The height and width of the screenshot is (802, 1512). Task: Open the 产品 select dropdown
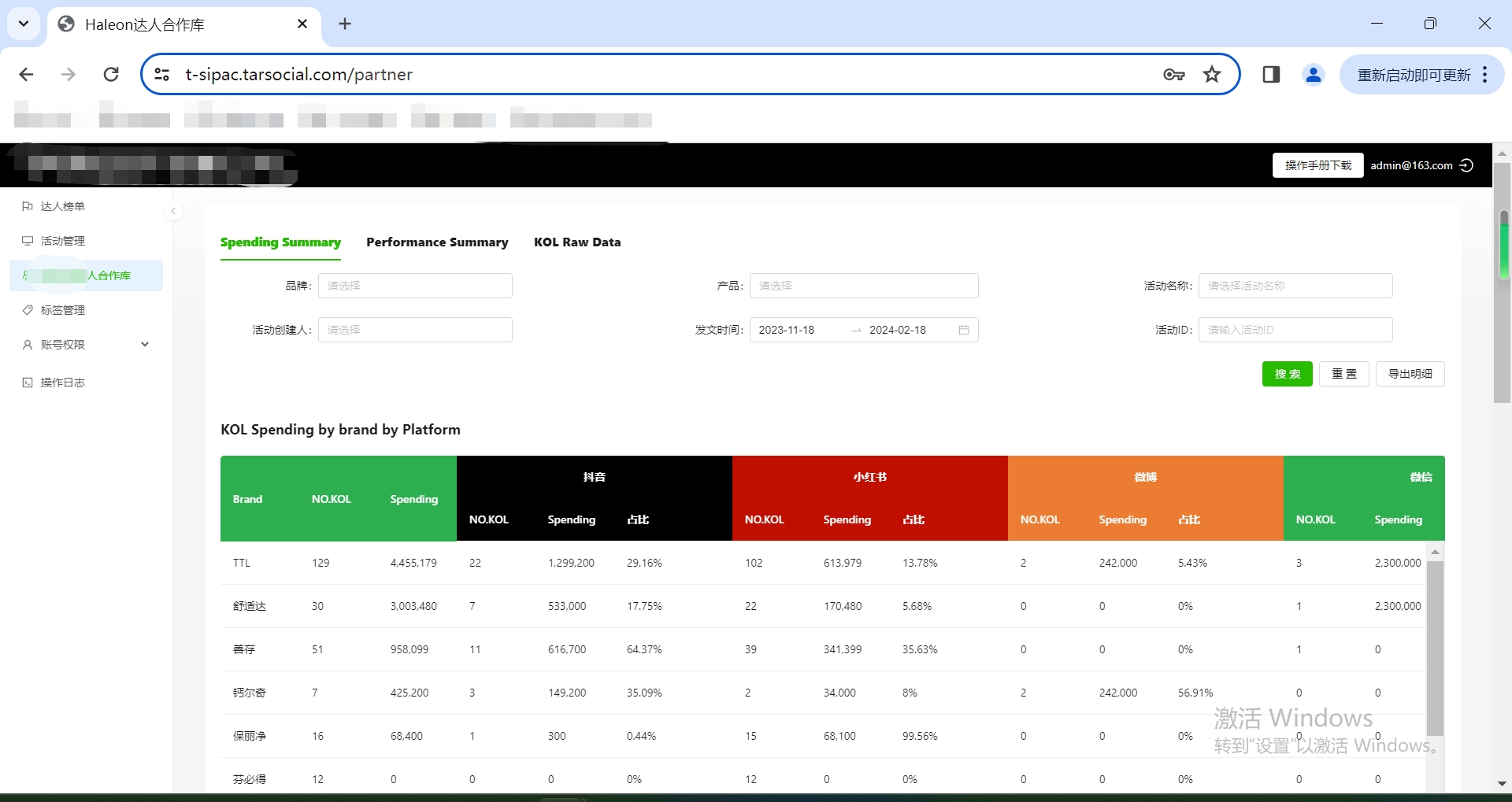click(864, 286)
